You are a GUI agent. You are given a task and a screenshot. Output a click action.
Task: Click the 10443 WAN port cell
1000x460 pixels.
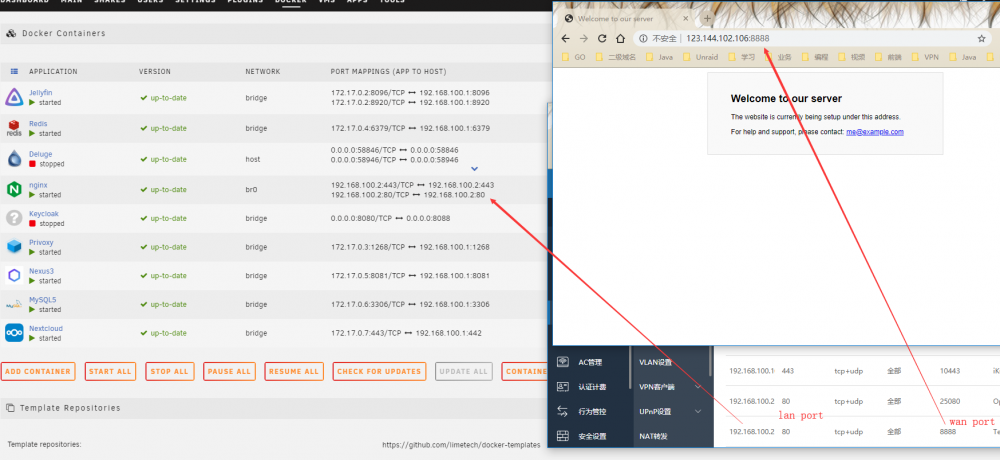click(950, 371)
